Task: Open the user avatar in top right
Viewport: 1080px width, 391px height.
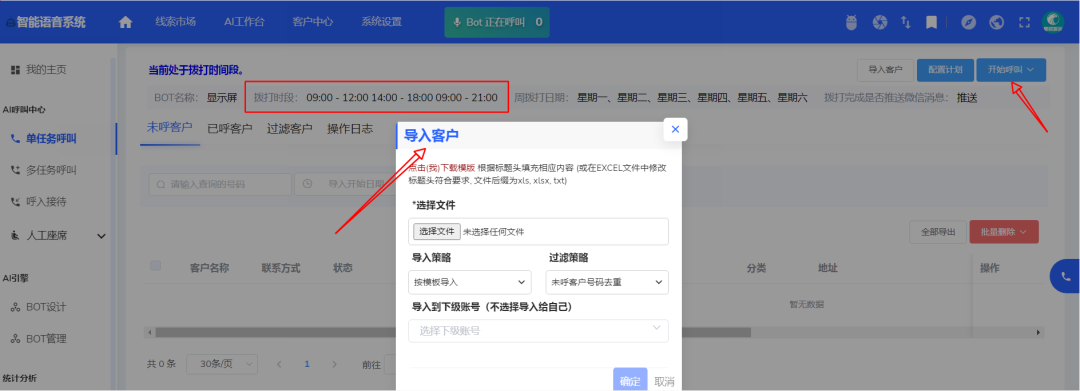Action: [1053, 22]
